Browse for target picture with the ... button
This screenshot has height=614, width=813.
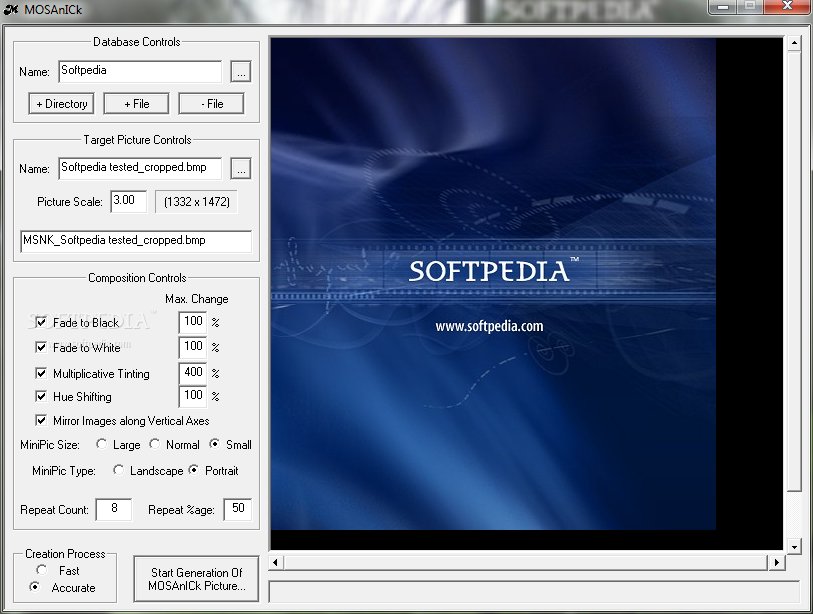pyautogui.click(x=241, y=169)
